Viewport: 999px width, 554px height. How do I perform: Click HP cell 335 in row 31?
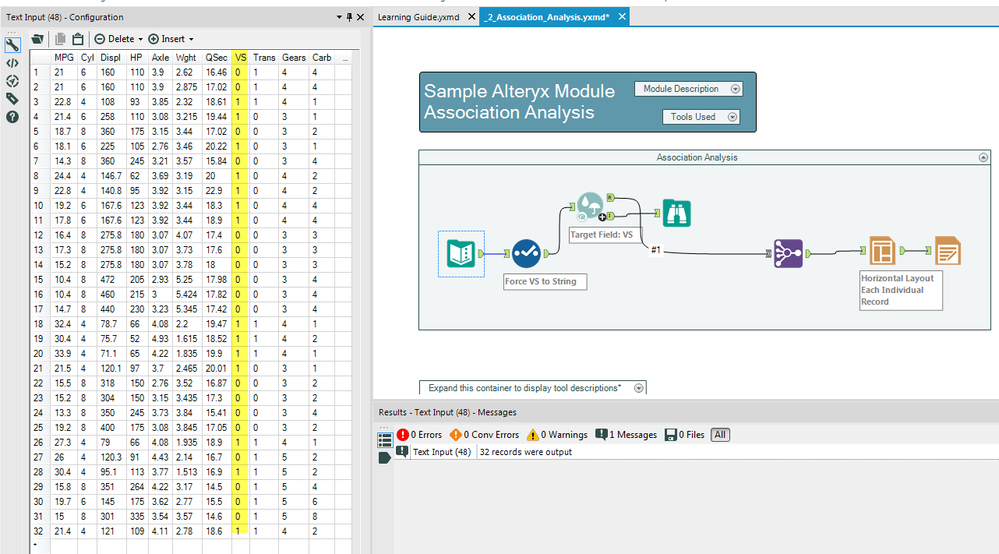click(x=137, y=516)
